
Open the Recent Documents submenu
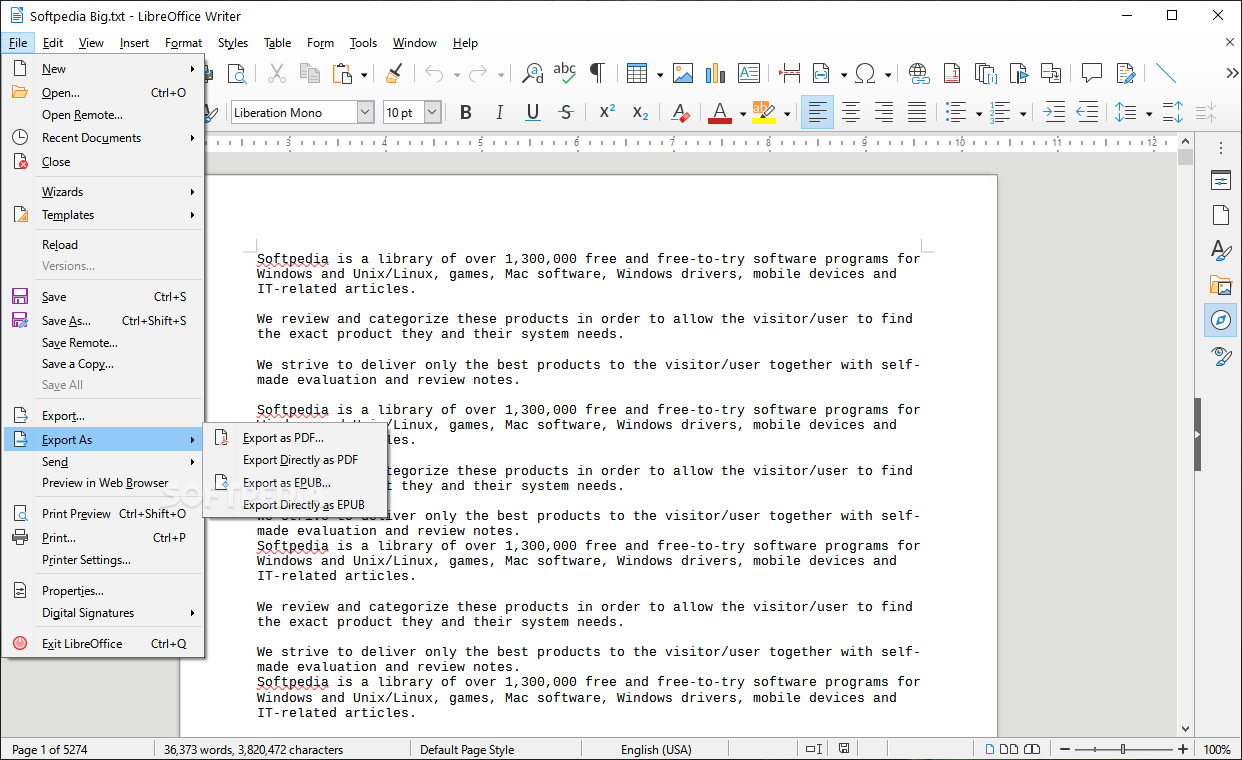click(x=103, y=138)
